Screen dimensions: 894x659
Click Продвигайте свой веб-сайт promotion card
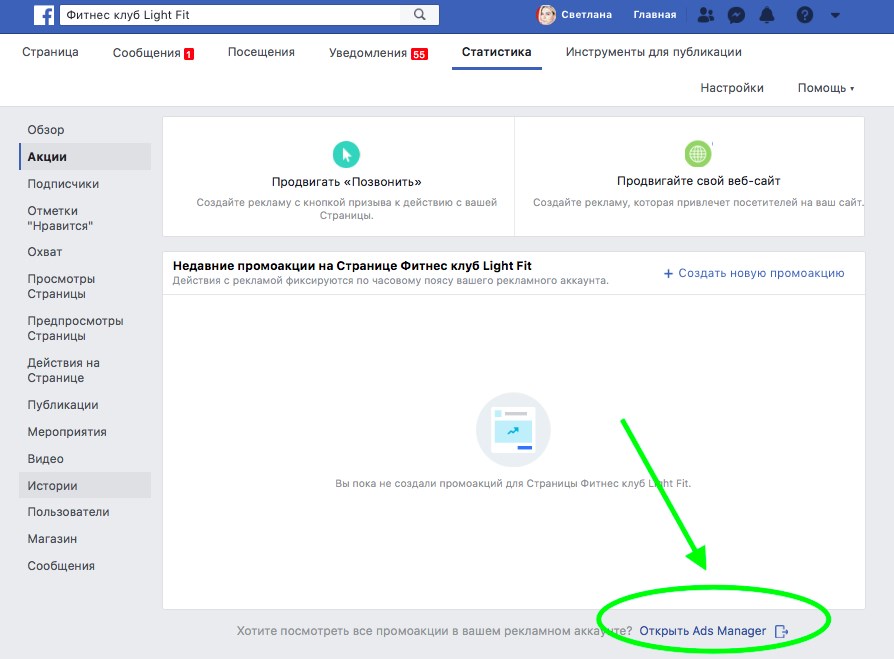pyautogui.click(x=690, y=177)
